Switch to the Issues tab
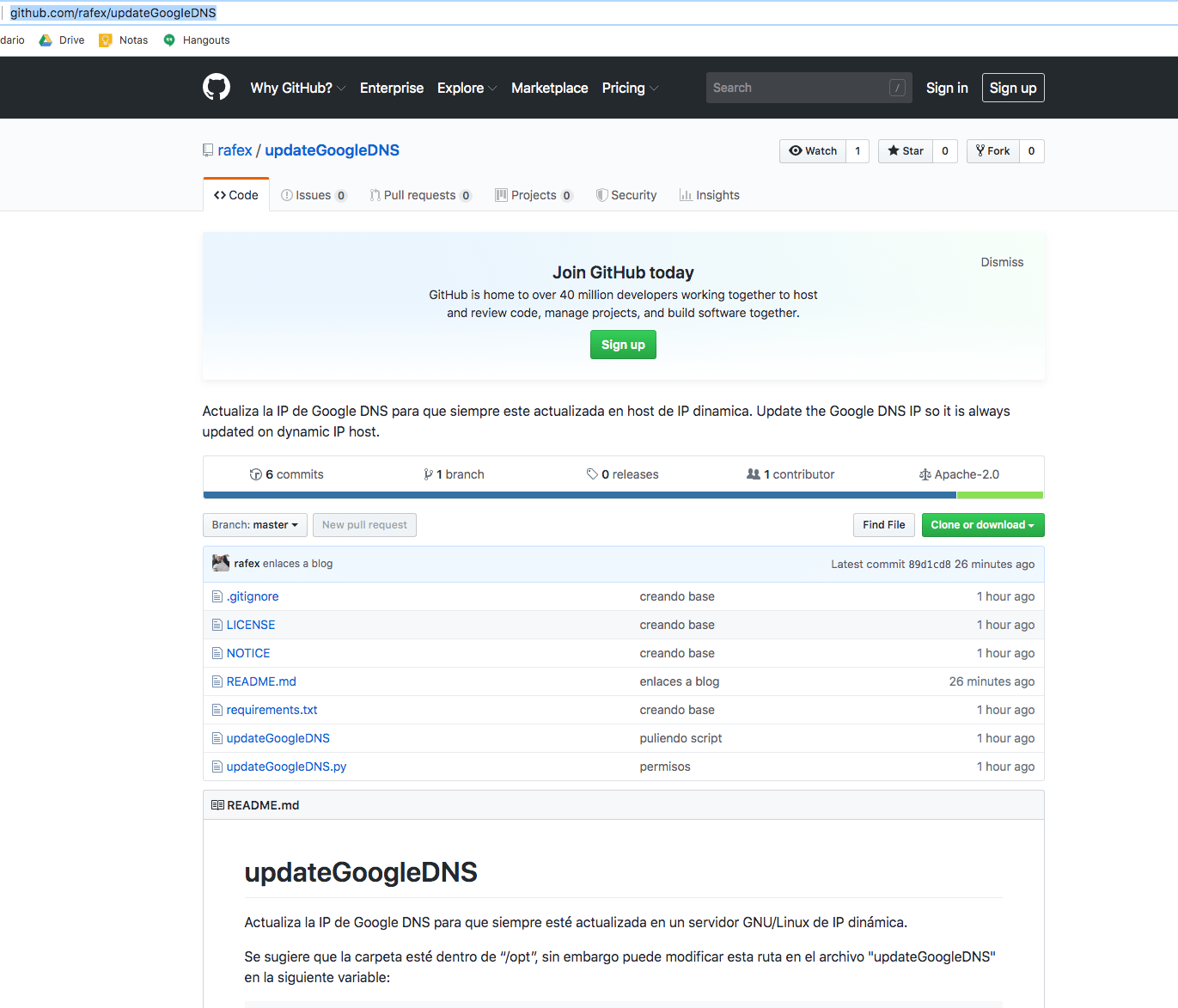Image resolution: width=1178 pixels, height=1008 pixels. click(314, 195)
